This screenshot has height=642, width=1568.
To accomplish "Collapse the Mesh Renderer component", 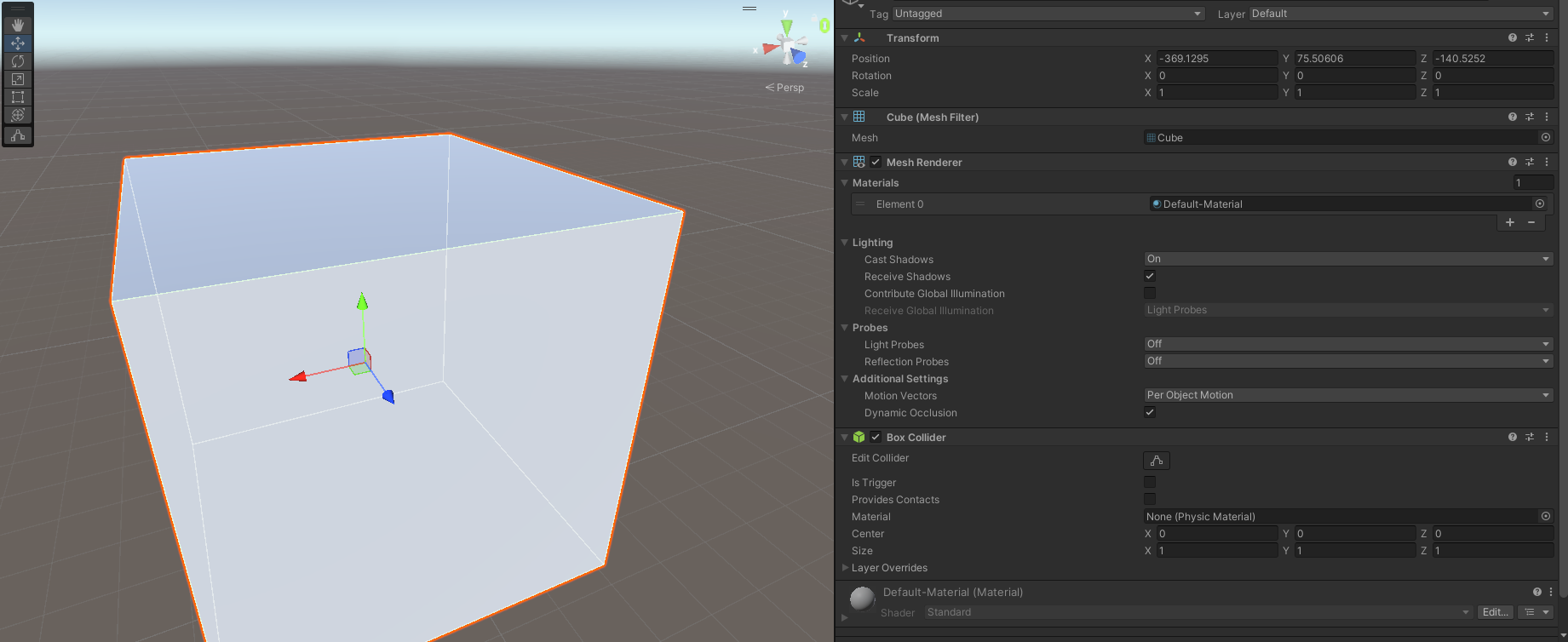I will pyautogui.click(x=844, y=162).
